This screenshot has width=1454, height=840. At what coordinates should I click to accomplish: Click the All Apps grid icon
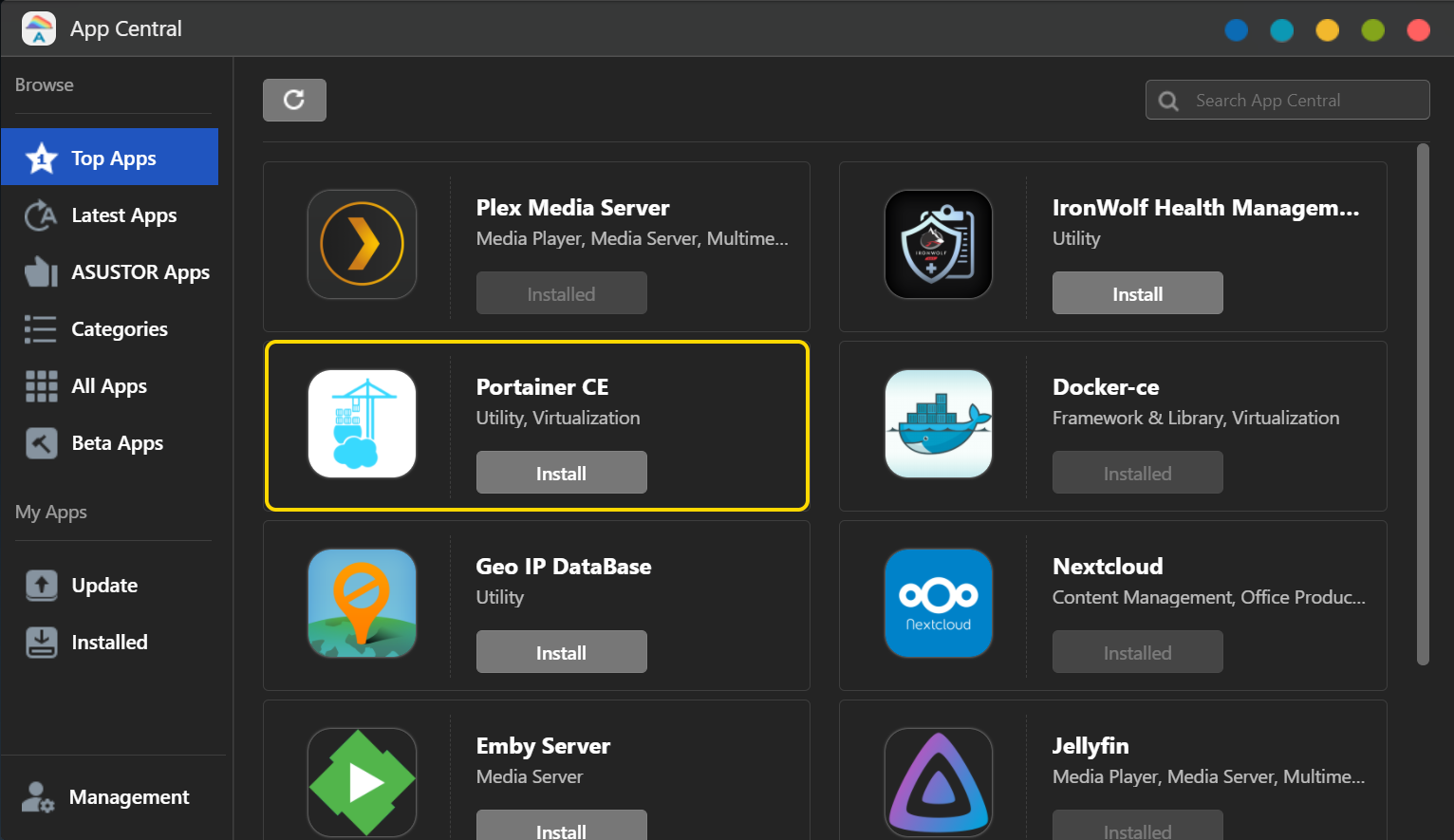[x=41, y=386]
